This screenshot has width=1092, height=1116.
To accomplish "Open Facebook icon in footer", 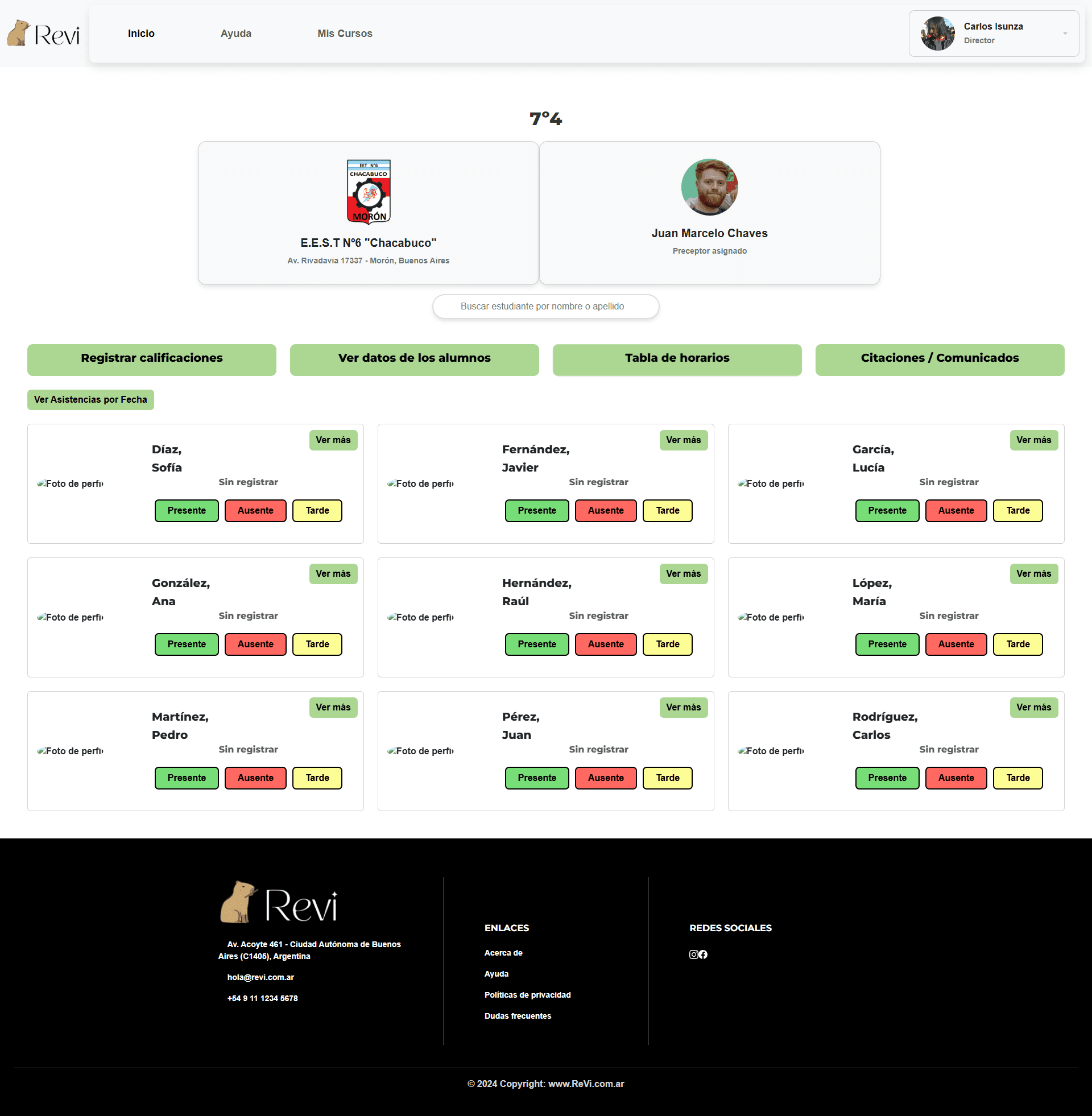I will (703, 954).
